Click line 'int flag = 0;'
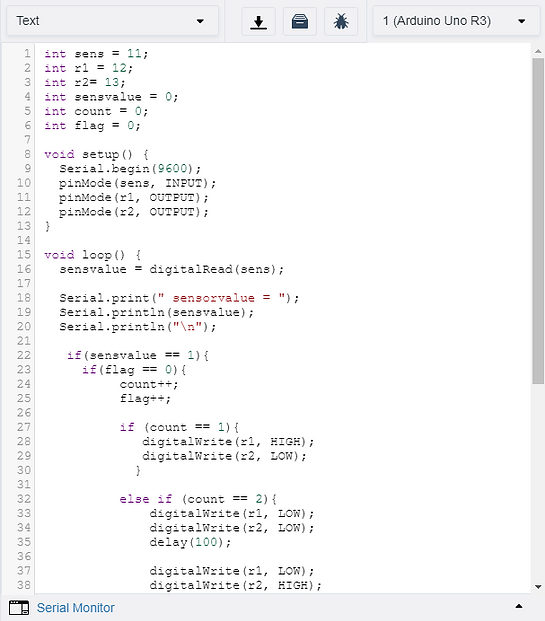The width and height of the screenshot is (545, 621). point(92,126)
